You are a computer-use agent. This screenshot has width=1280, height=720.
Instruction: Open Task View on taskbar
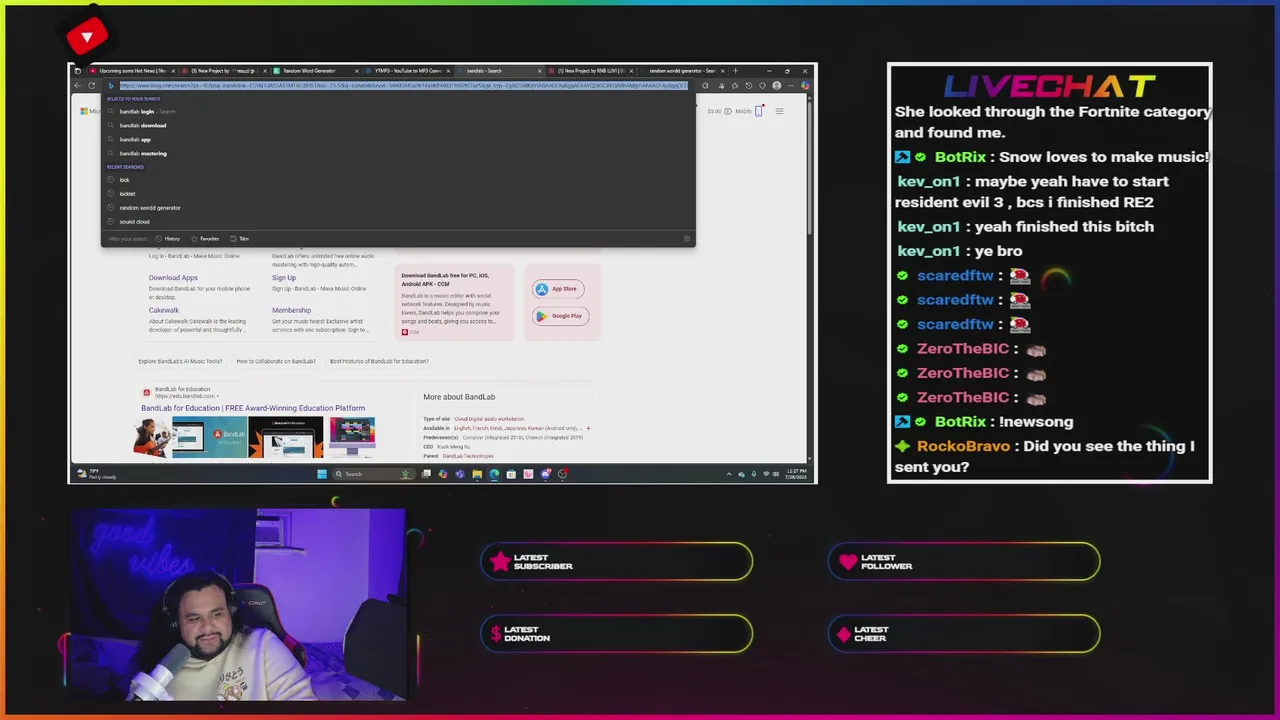[426, 474]
